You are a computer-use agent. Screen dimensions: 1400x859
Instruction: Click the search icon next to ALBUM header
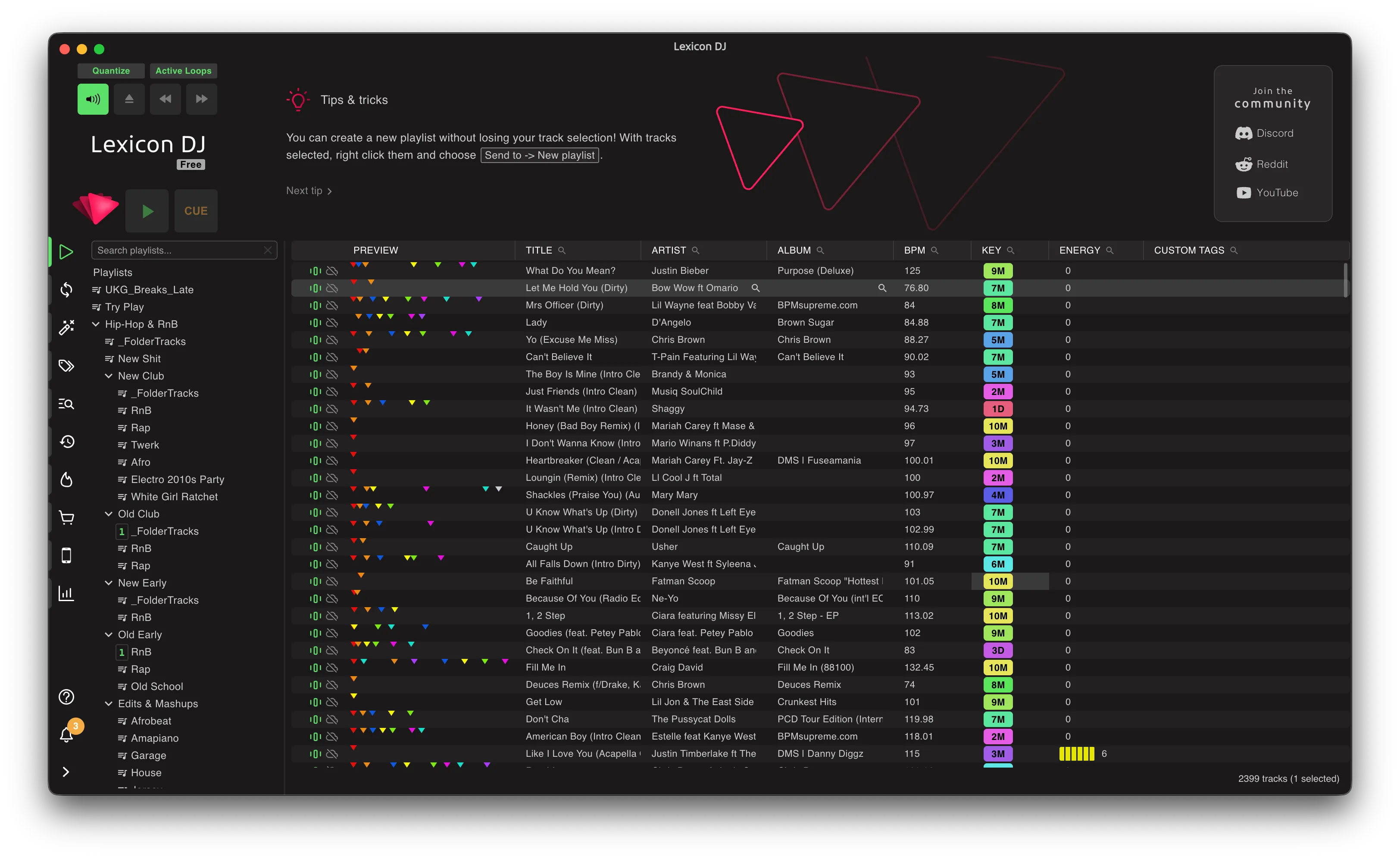[x=820, y=250]
